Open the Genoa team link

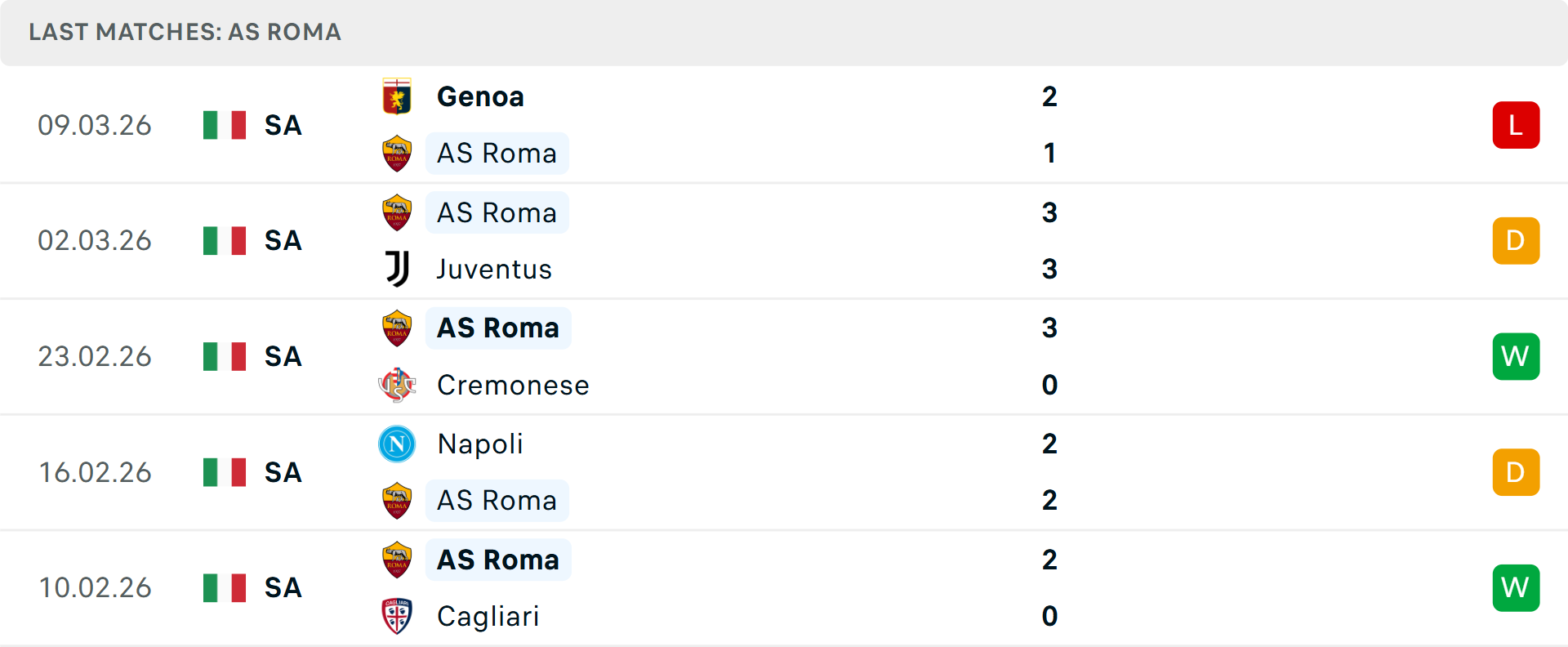point(480,97)
